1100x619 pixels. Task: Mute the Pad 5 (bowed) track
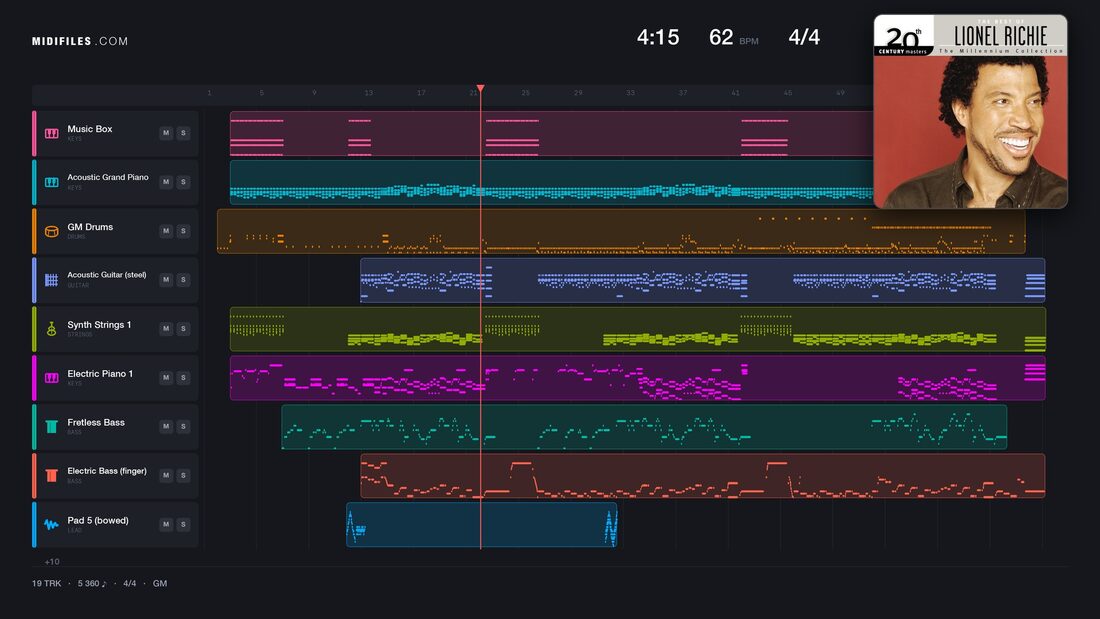(166, 524)
